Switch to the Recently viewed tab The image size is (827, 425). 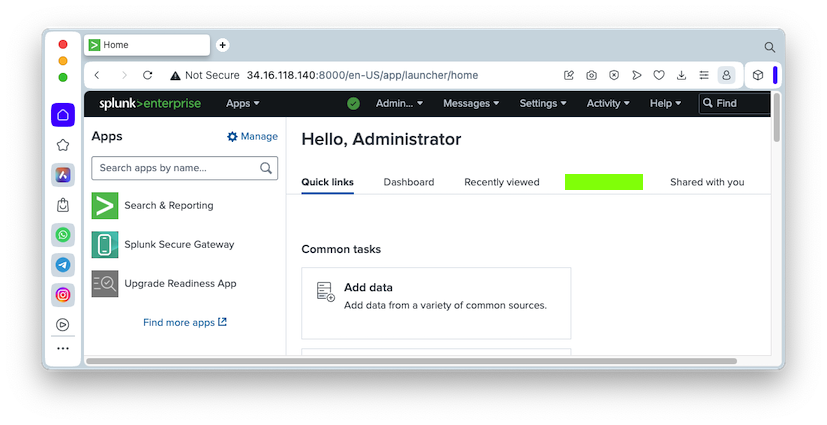502,182
